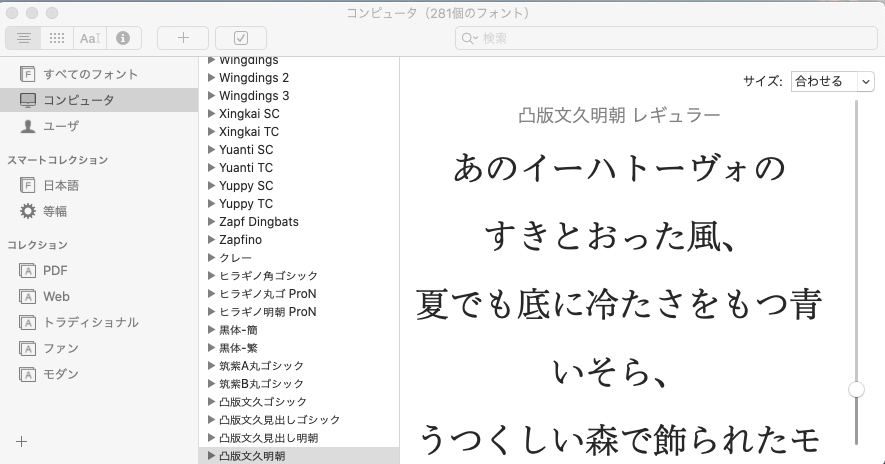Expand the Wingdings 2 font family
This screenshot has width=885, height=464.
[212, 77]
